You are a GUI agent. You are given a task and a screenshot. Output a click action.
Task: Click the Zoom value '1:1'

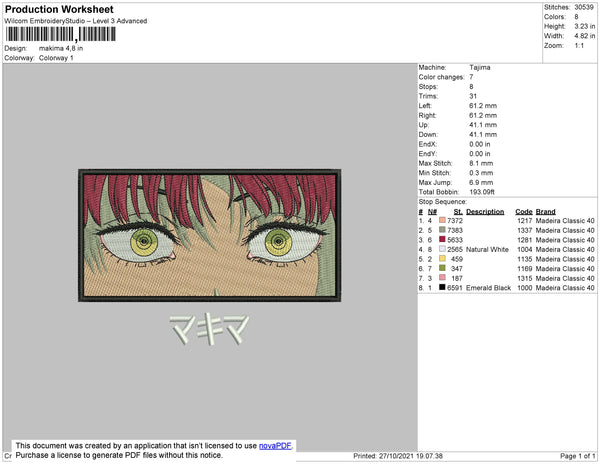(x=579, y=46)
